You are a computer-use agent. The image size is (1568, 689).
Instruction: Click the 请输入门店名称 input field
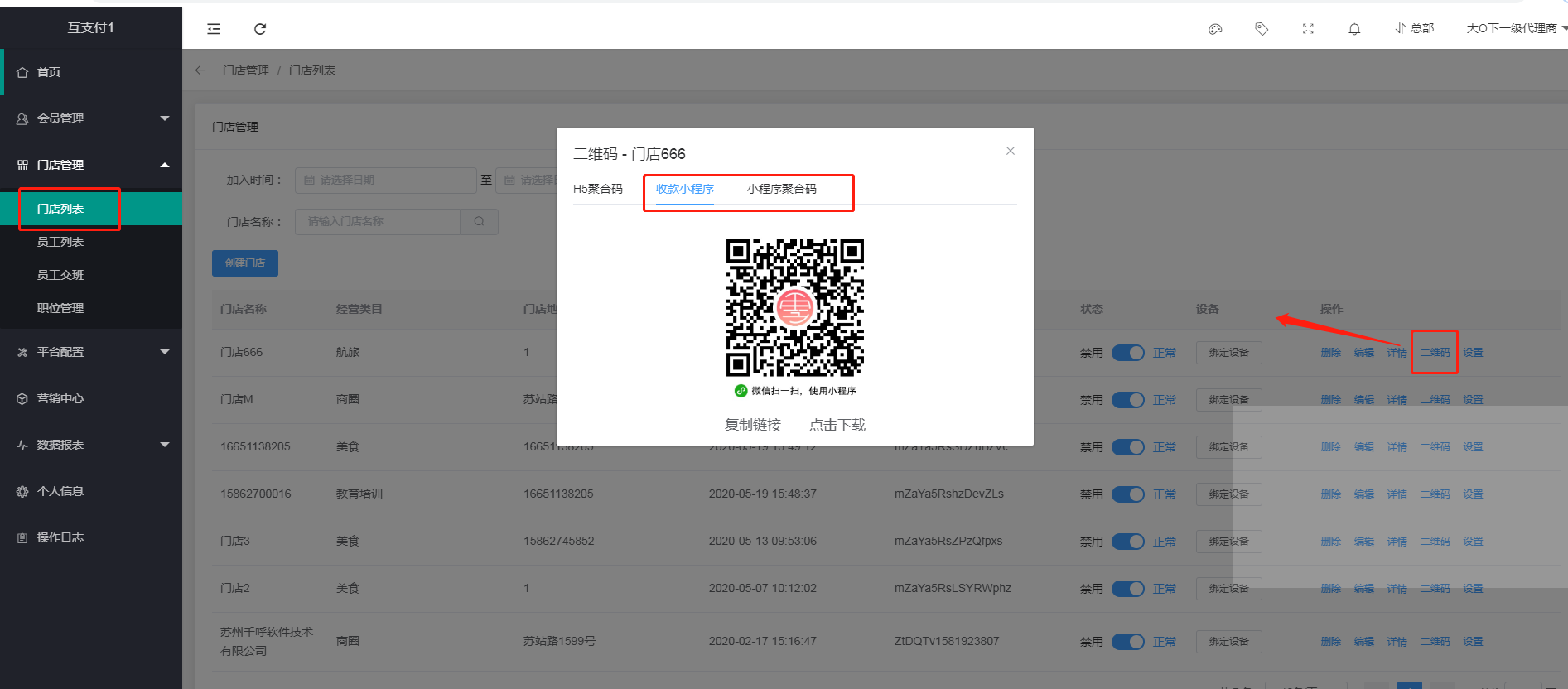pyautogui.click(x=378, y=221)
